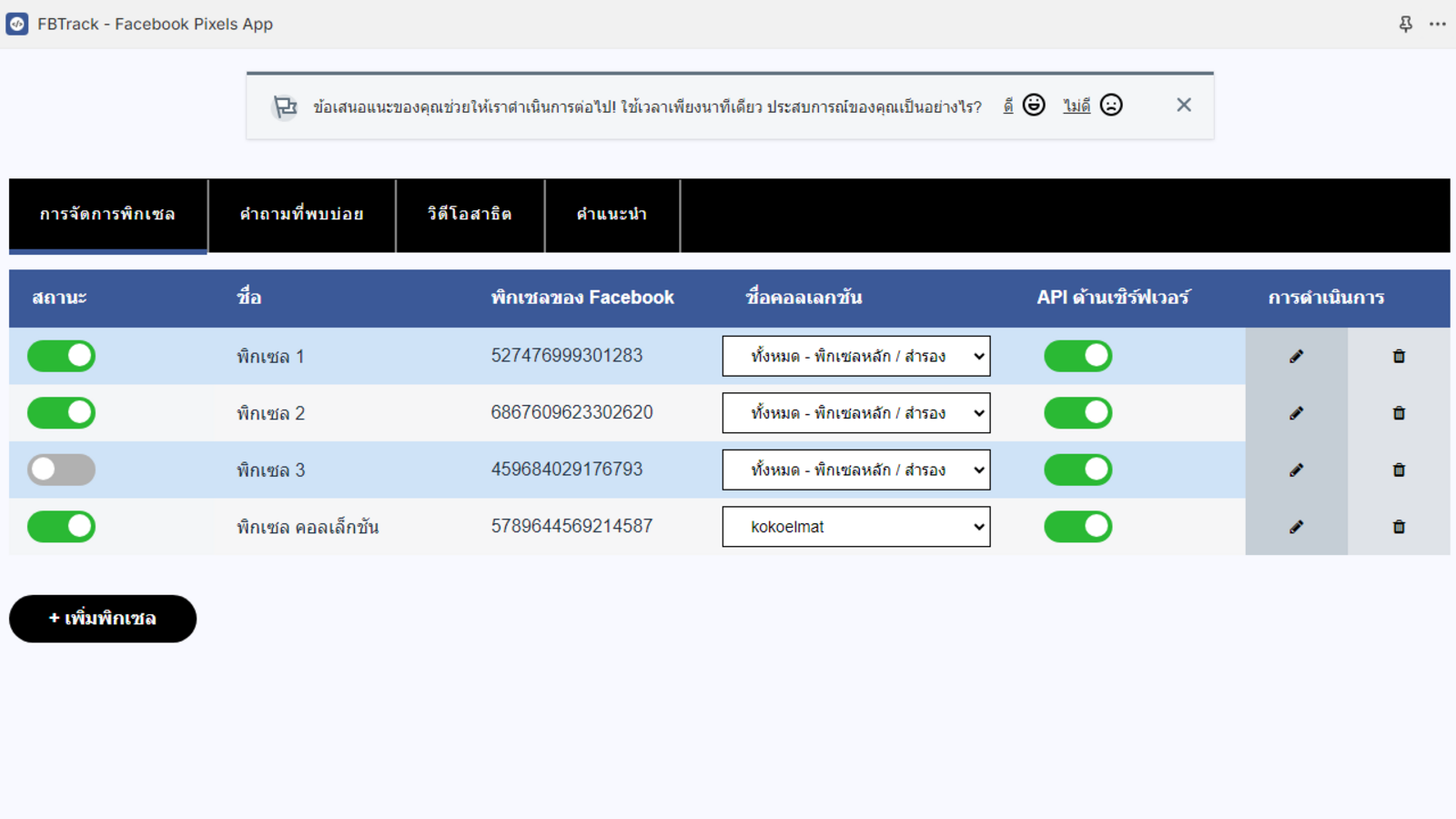
Task: Click the name พิกเซล คอลเล็กชัน
Action: click(x=308, y=528)
